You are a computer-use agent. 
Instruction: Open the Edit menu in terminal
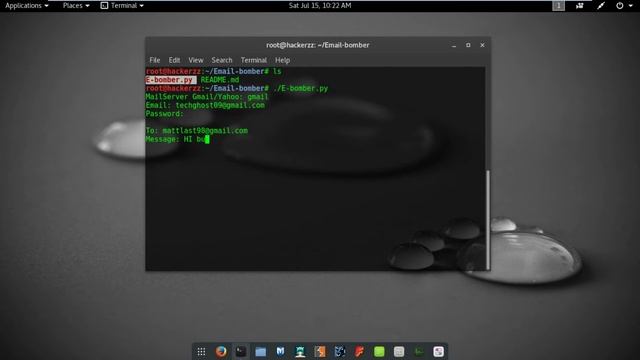coord(174,60)
